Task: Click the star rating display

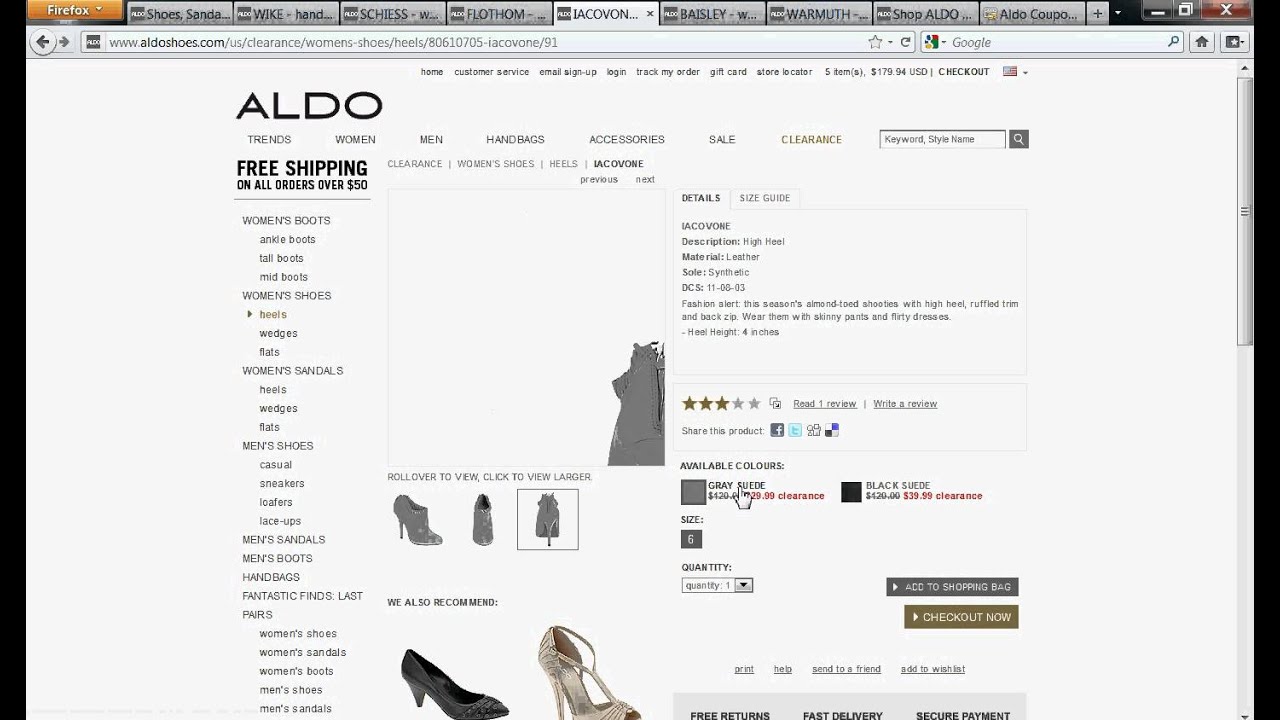Action: [x=721, y=404]
